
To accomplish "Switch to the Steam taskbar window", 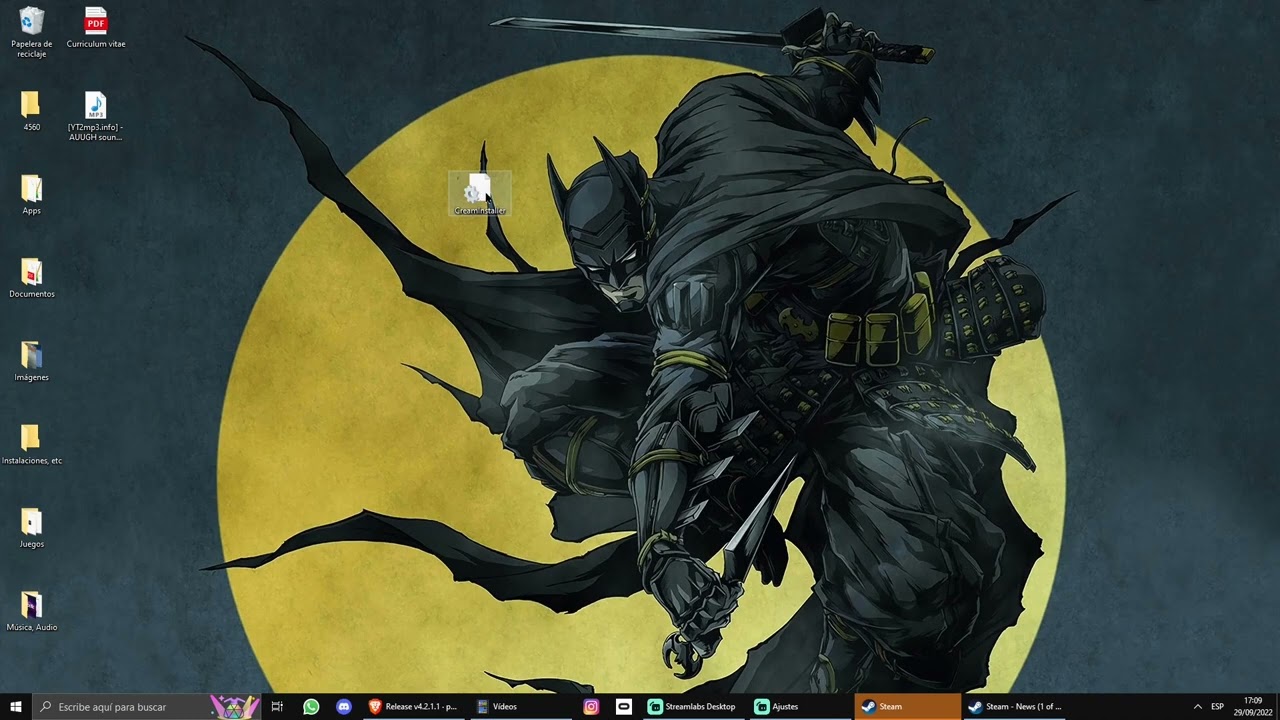I will (908, 706).
